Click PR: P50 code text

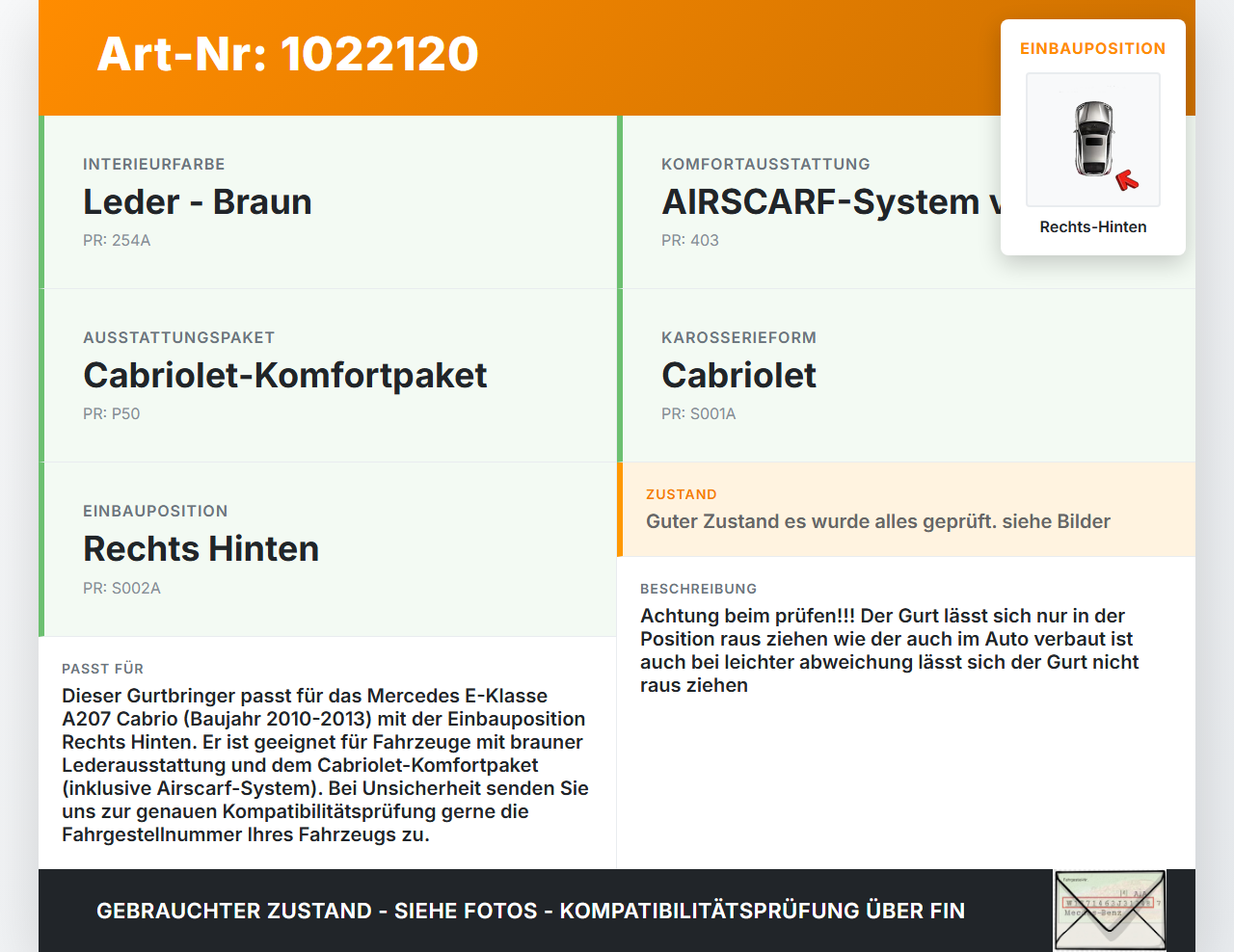[x=112, y=413]
